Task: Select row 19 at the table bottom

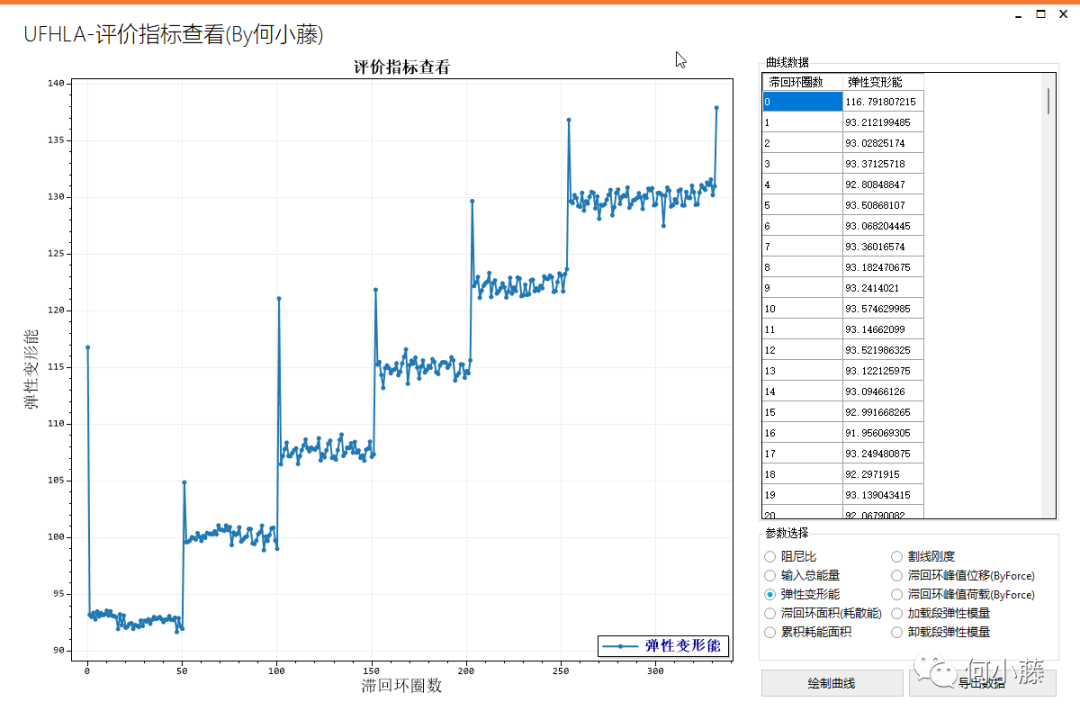Action: click(840, 495)
